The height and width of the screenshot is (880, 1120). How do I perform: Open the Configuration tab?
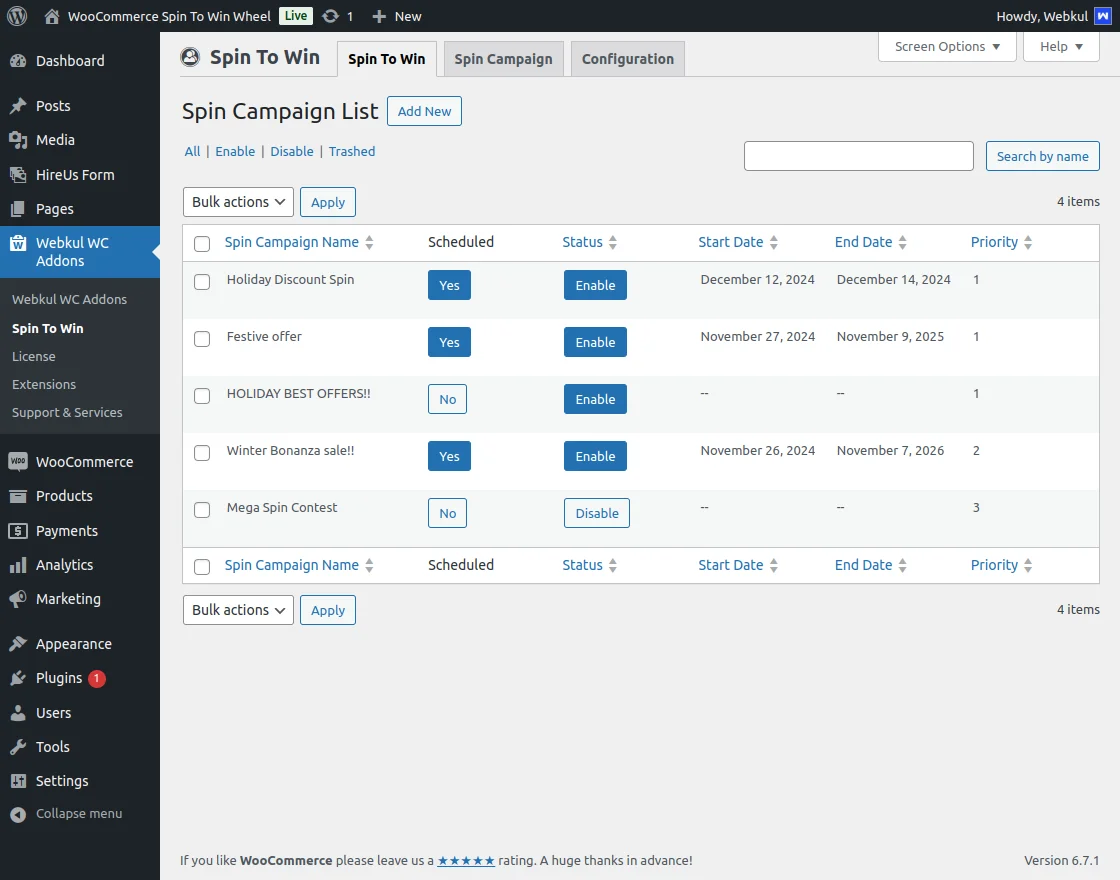(x=627, y=59)
